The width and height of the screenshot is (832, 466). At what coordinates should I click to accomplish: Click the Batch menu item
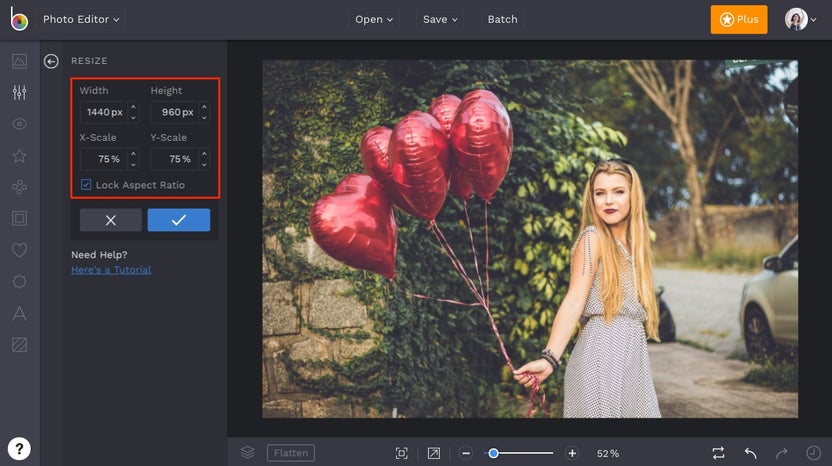(502, 19)
